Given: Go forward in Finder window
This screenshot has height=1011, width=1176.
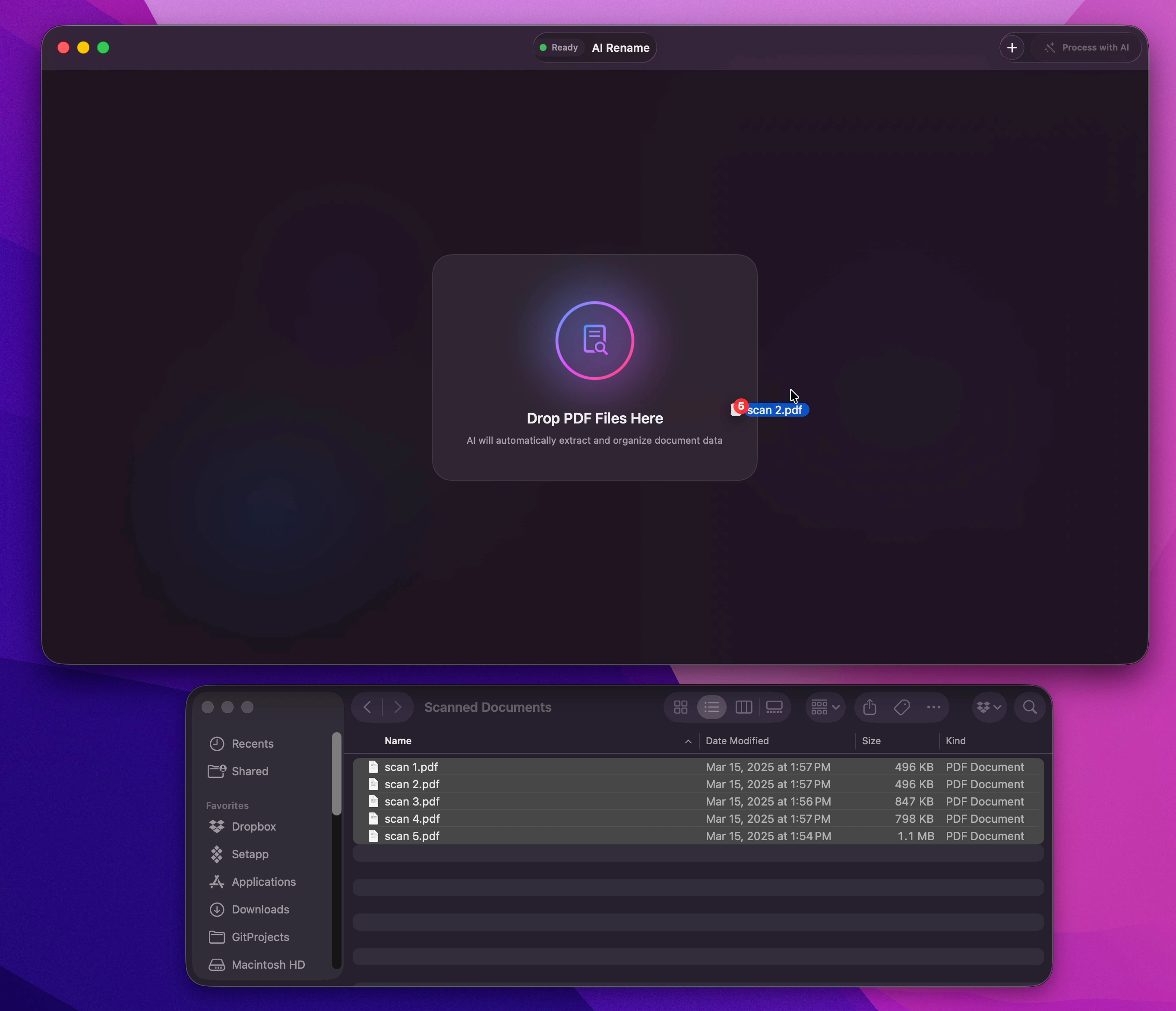Looking at the screenshot, I should pyautogui.click(x=398, y=707).
